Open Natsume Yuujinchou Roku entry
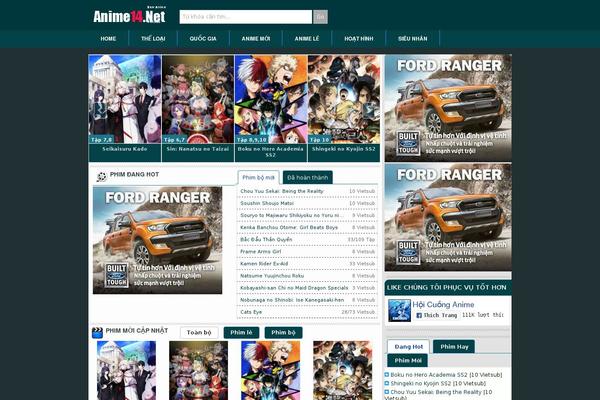Viewport: 600px width, 400px height. pyautogui.click(x=272, y=276)
